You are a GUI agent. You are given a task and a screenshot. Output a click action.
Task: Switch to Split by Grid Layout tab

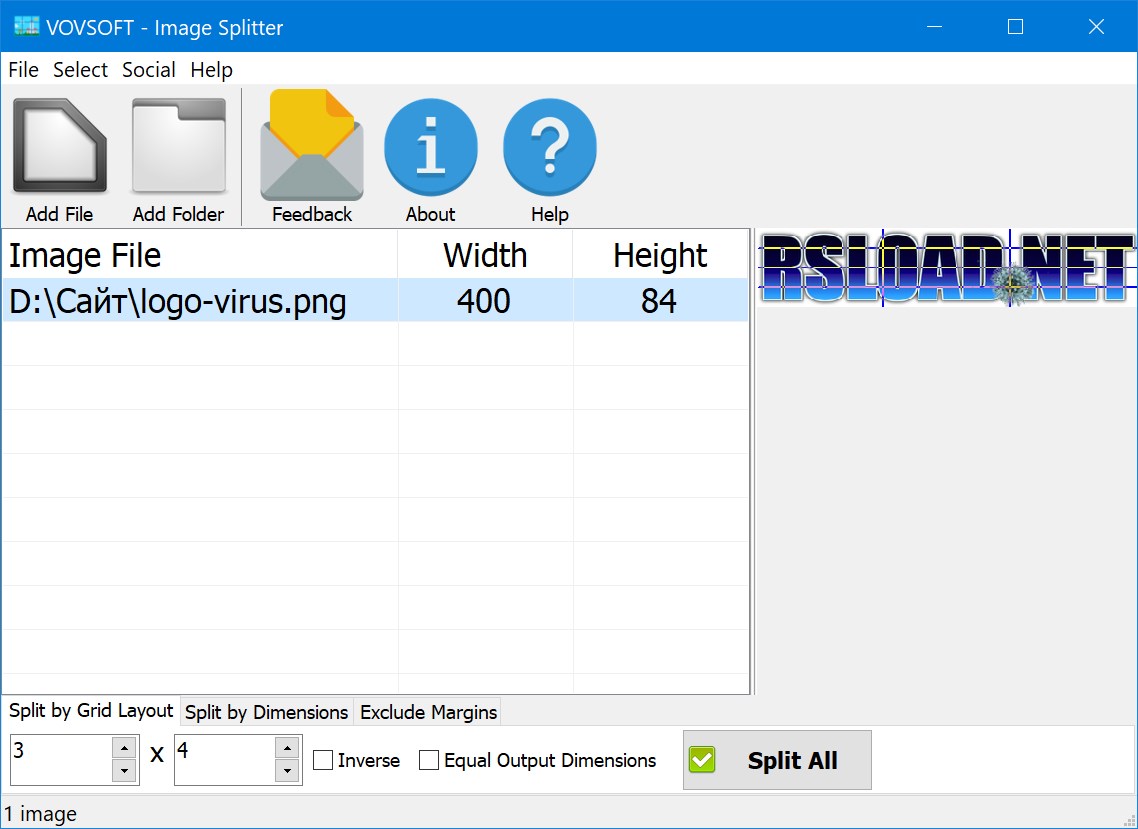91,711
